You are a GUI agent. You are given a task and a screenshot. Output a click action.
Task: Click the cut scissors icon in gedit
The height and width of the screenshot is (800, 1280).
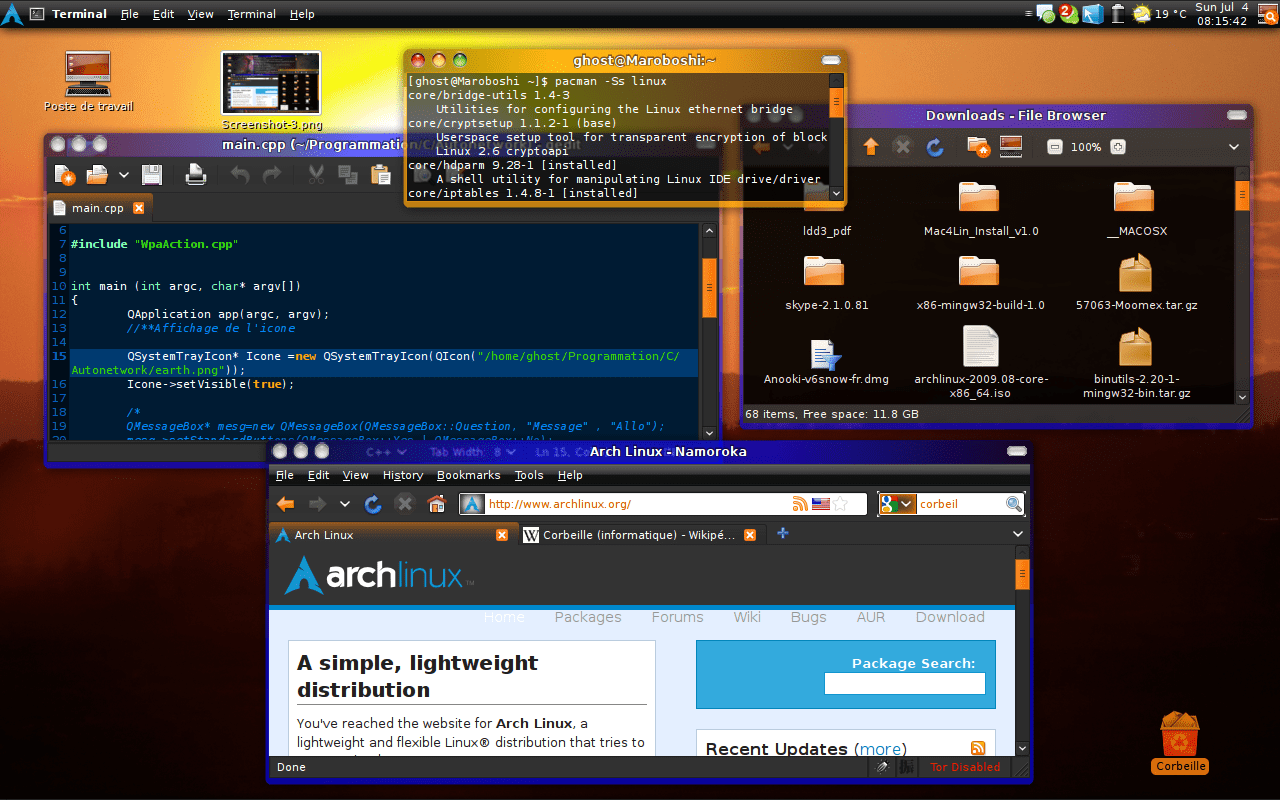(x=316, y=175)
